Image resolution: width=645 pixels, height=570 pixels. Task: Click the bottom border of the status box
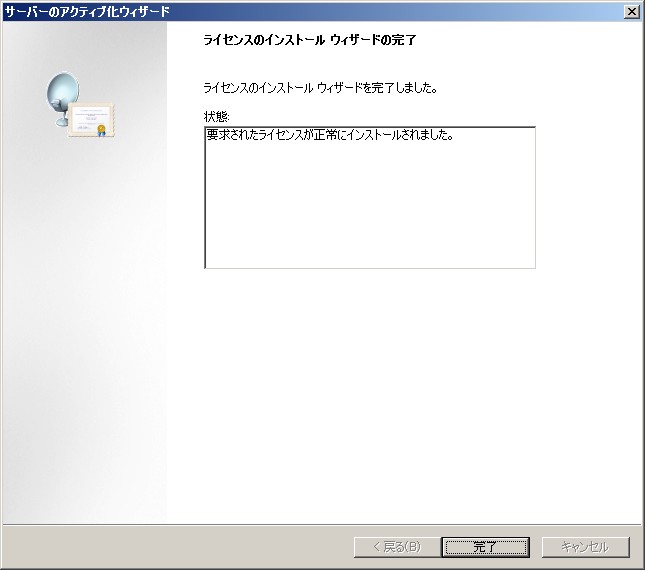pos(370,268)
